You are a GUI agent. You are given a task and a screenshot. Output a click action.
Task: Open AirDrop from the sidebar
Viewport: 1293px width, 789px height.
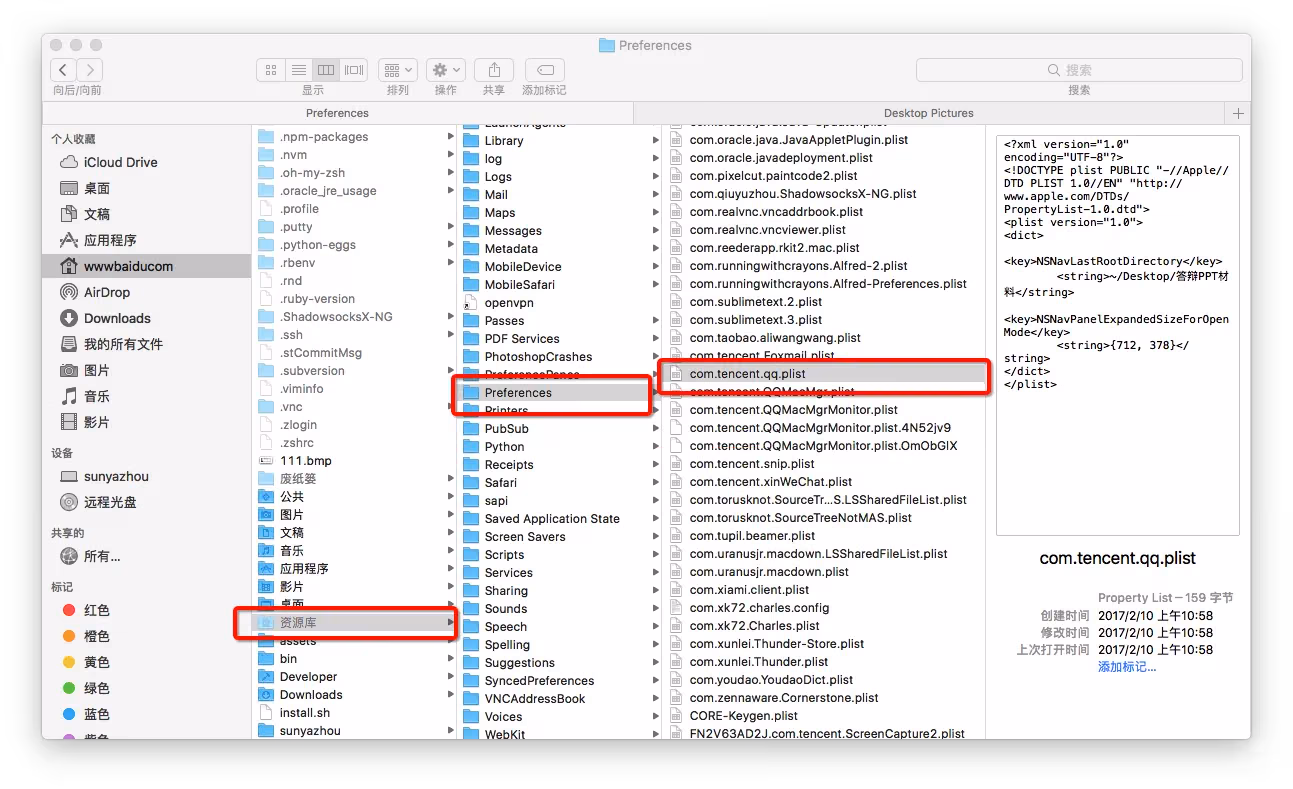[106, 292]
